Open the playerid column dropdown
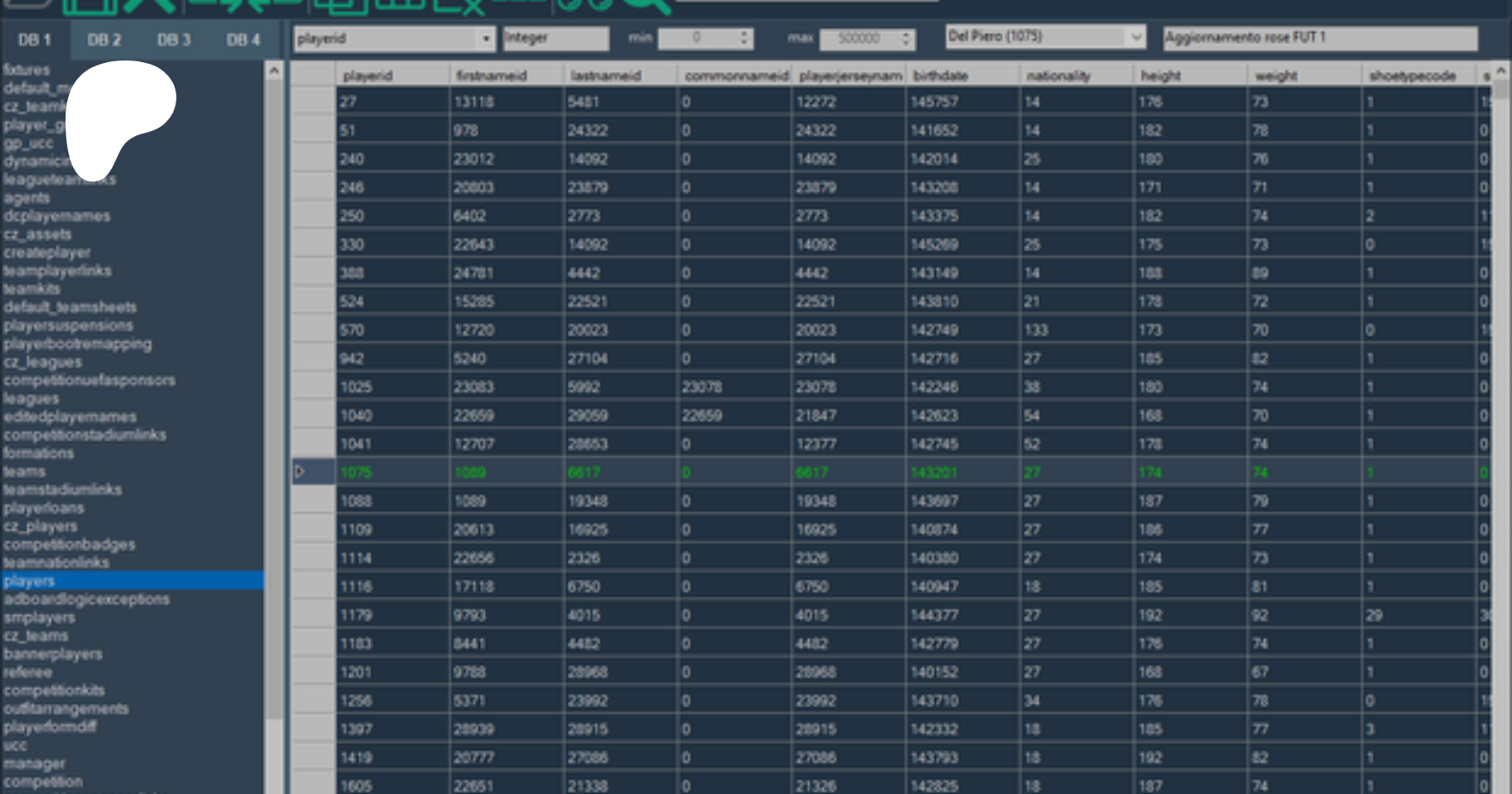Viewport: 1512px width, 794px height. coord(486,39)
